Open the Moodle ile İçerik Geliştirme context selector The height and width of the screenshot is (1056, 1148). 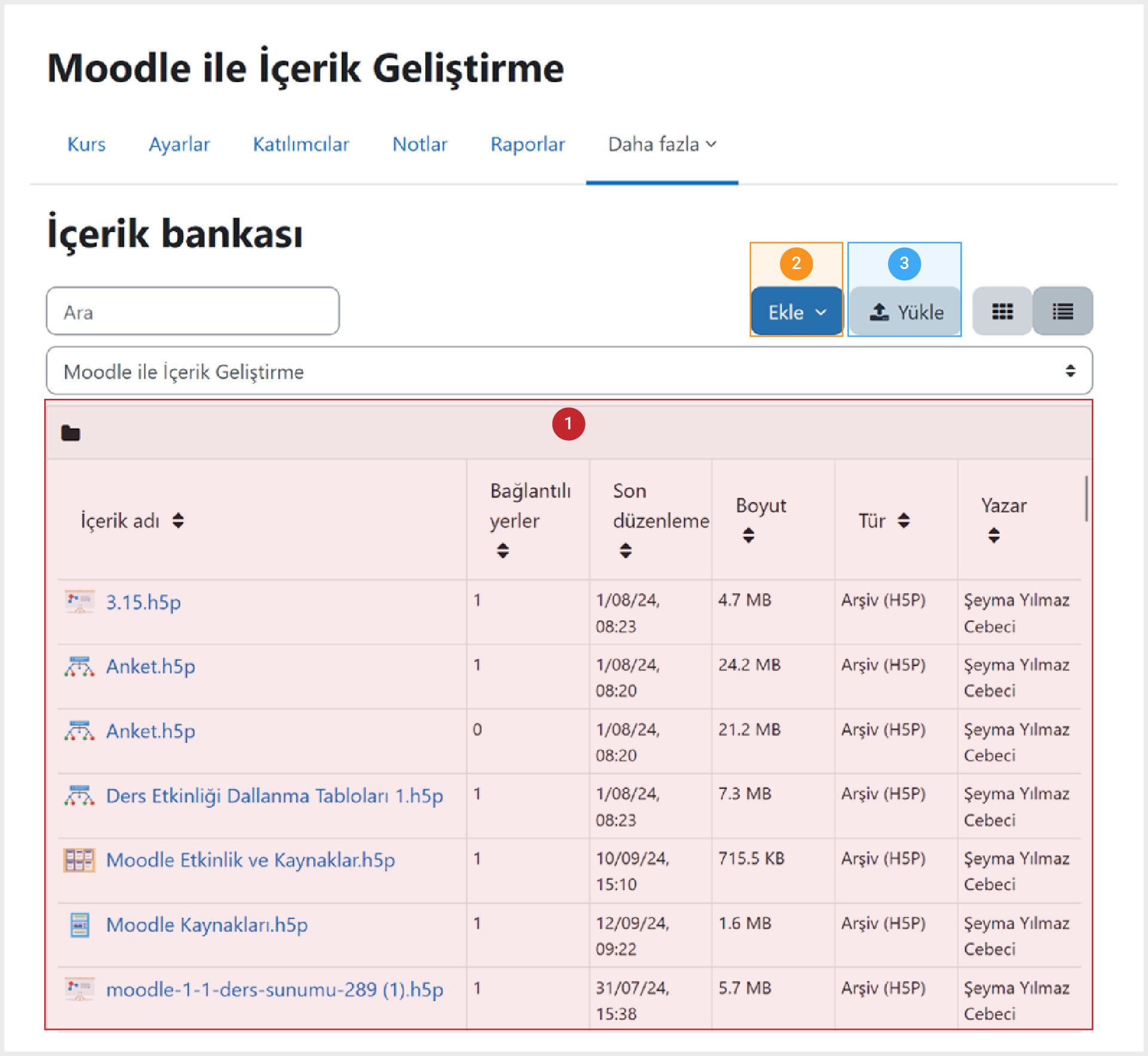tap(569, 371)
